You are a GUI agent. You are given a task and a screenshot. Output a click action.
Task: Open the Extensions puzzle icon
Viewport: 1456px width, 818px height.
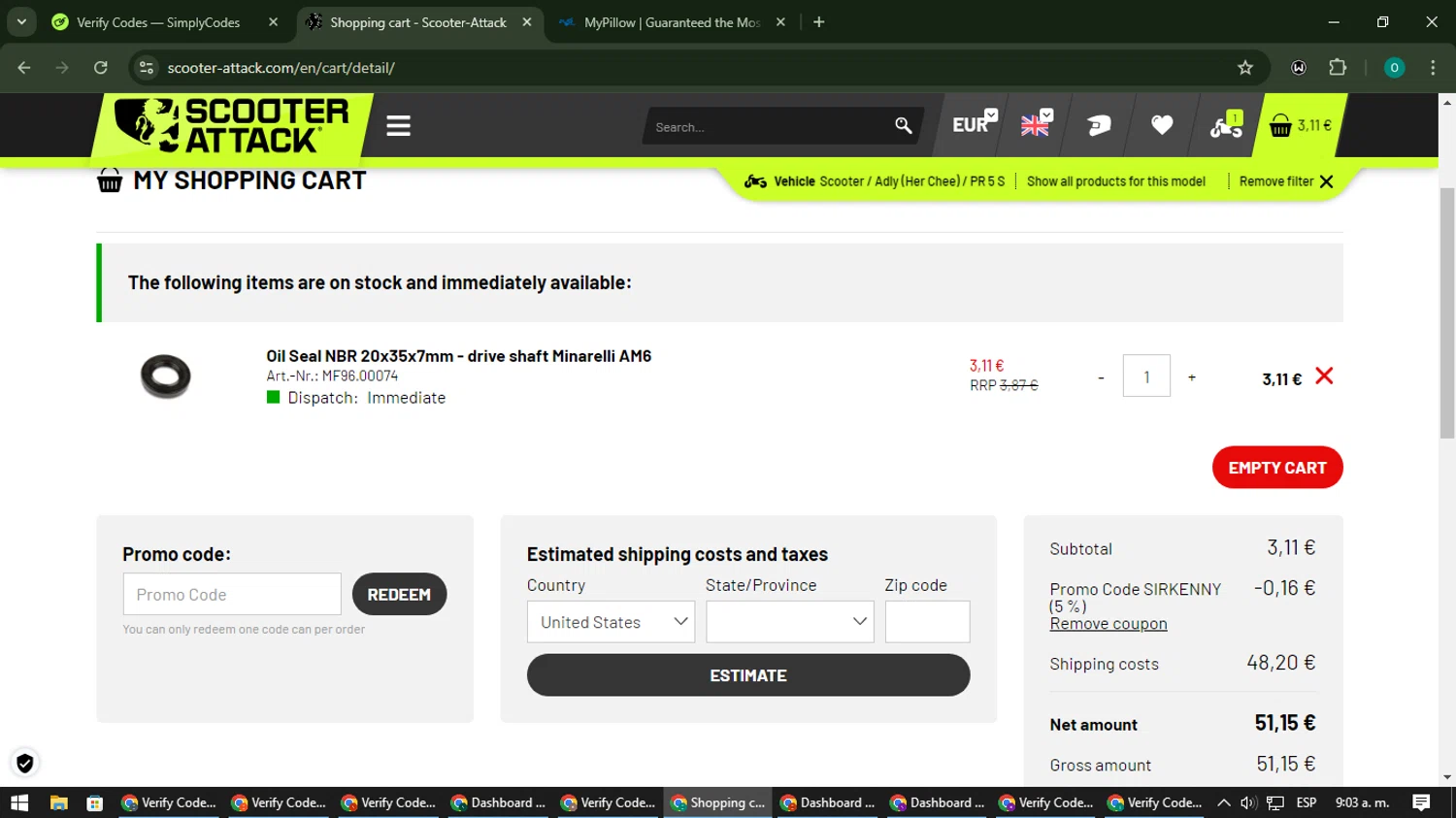[1338, 68]
